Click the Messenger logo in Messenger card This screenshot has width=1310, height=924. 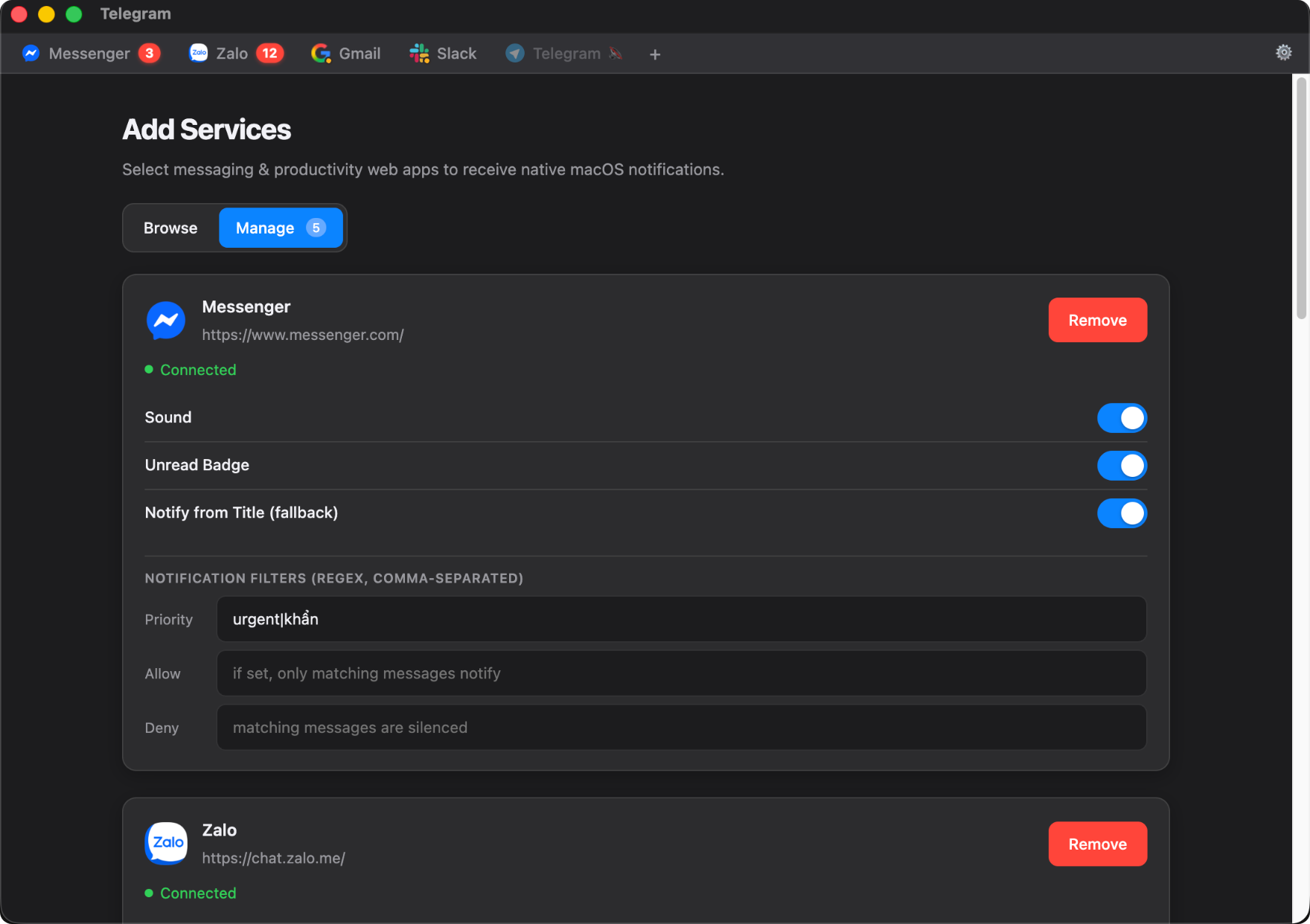[166, 321]
